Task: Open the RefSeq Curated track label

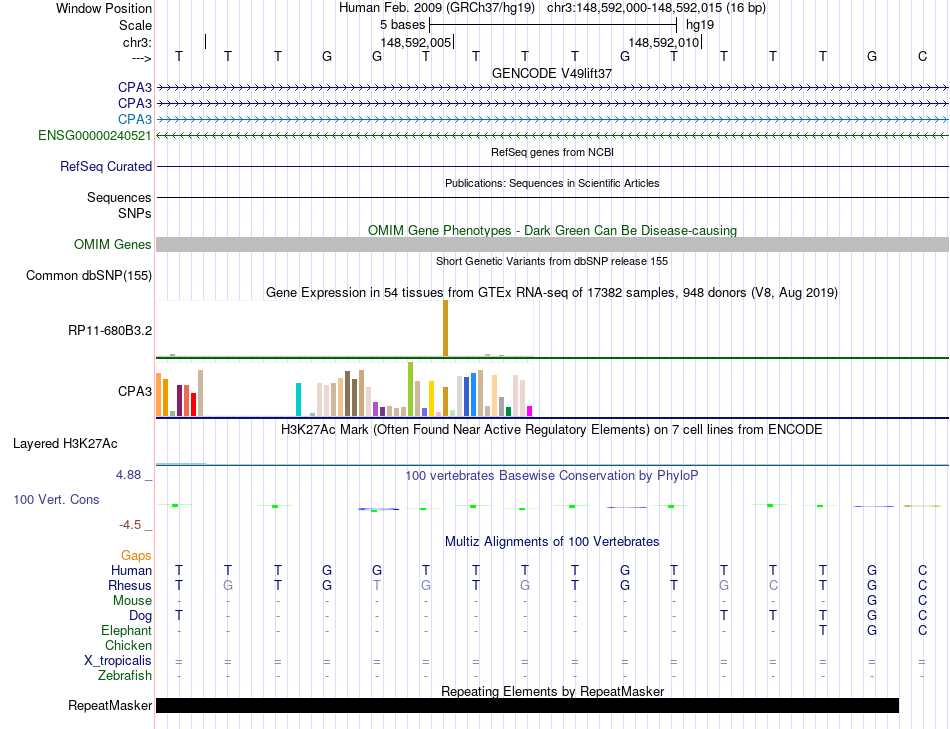Action: [105, 166]
